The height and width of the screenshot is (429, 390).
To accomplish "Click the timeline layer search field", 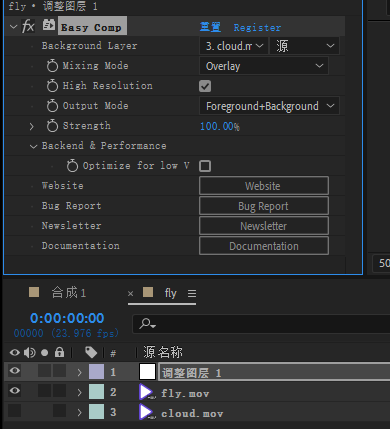I will [x=261, y=324].
